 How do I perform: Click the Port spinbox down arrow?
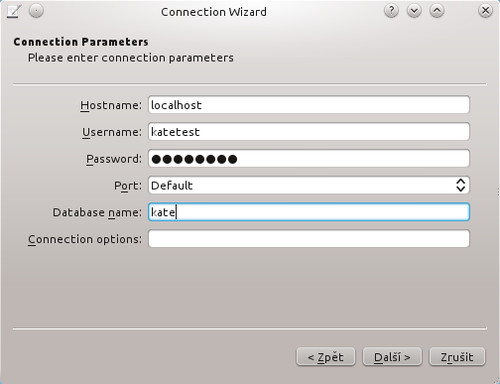click(x=461, y=189)
